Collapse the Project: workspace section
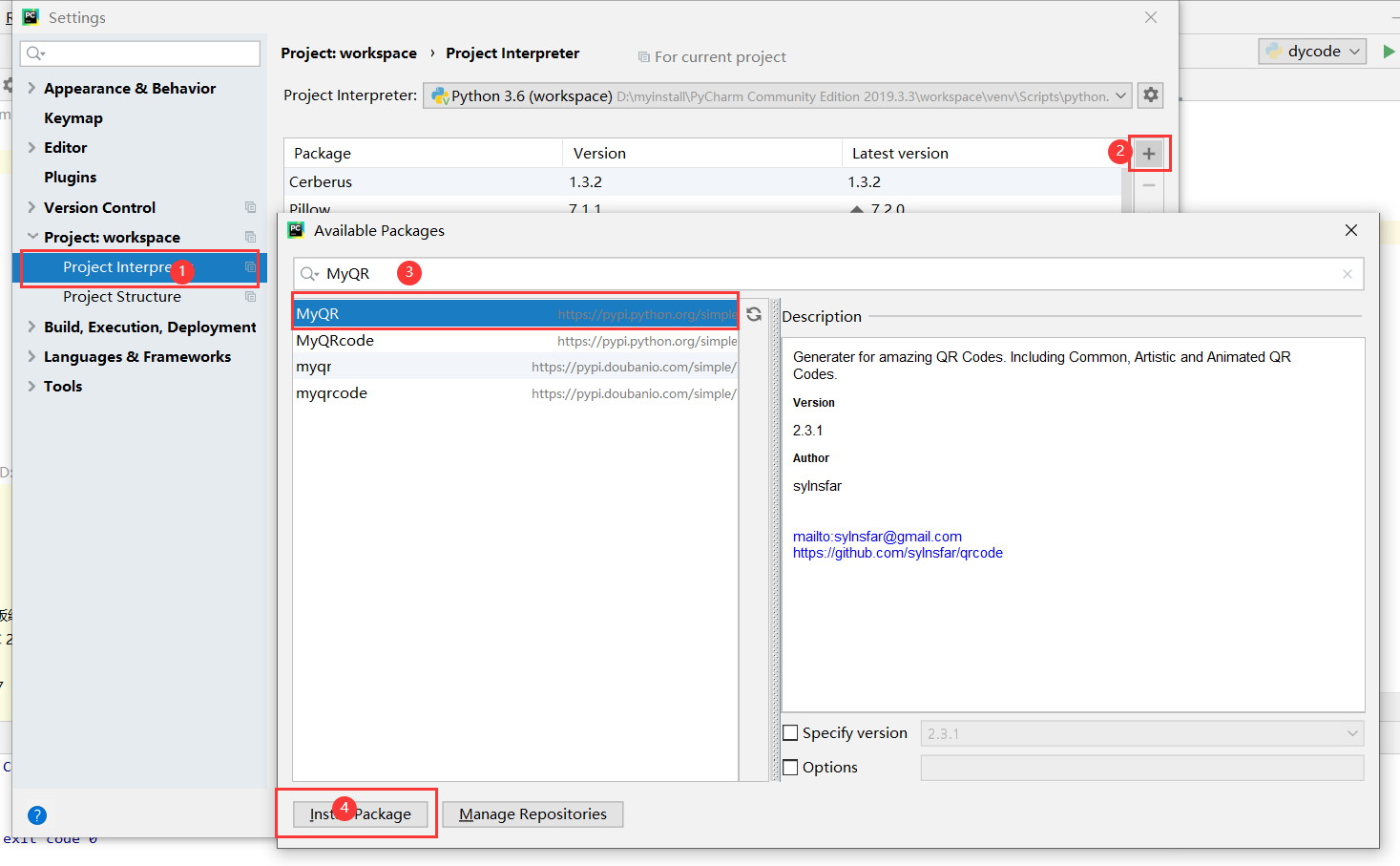The width and height of the screenshot is (1400, 866). (x=31, y=237)
